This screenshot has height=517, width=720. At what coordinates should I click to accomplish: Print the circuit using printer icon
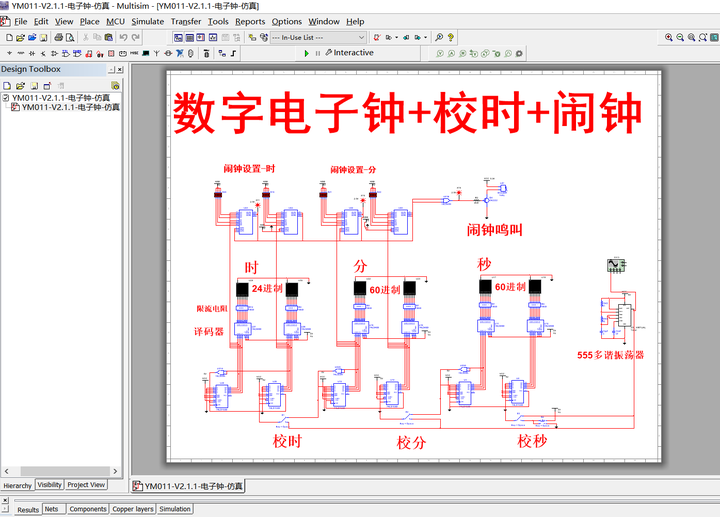point(59,38)
